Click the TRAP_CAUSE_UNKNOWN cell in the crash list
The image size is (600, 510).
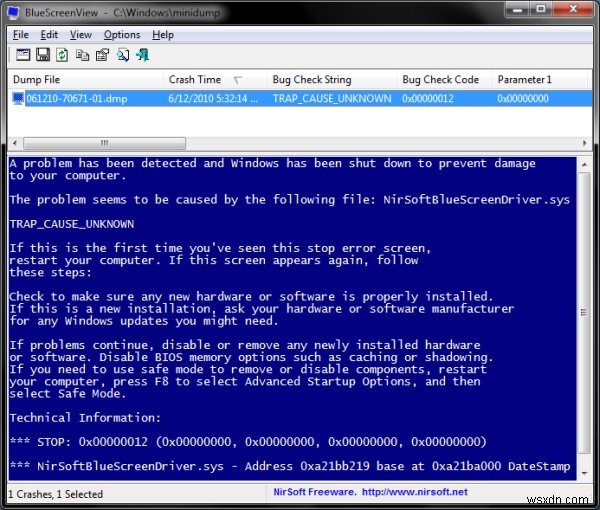coord(332,99)
